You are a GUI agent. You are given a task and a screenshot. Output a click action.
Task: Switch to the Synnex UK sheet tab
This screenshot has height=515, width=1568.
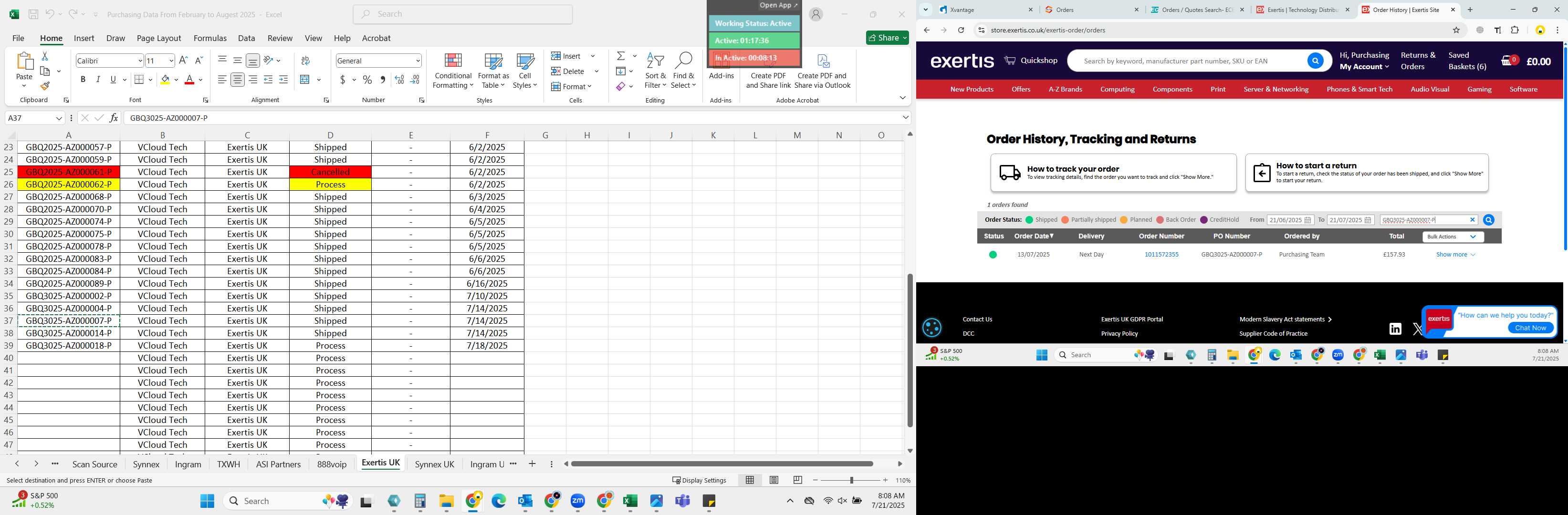pos(435,464)
